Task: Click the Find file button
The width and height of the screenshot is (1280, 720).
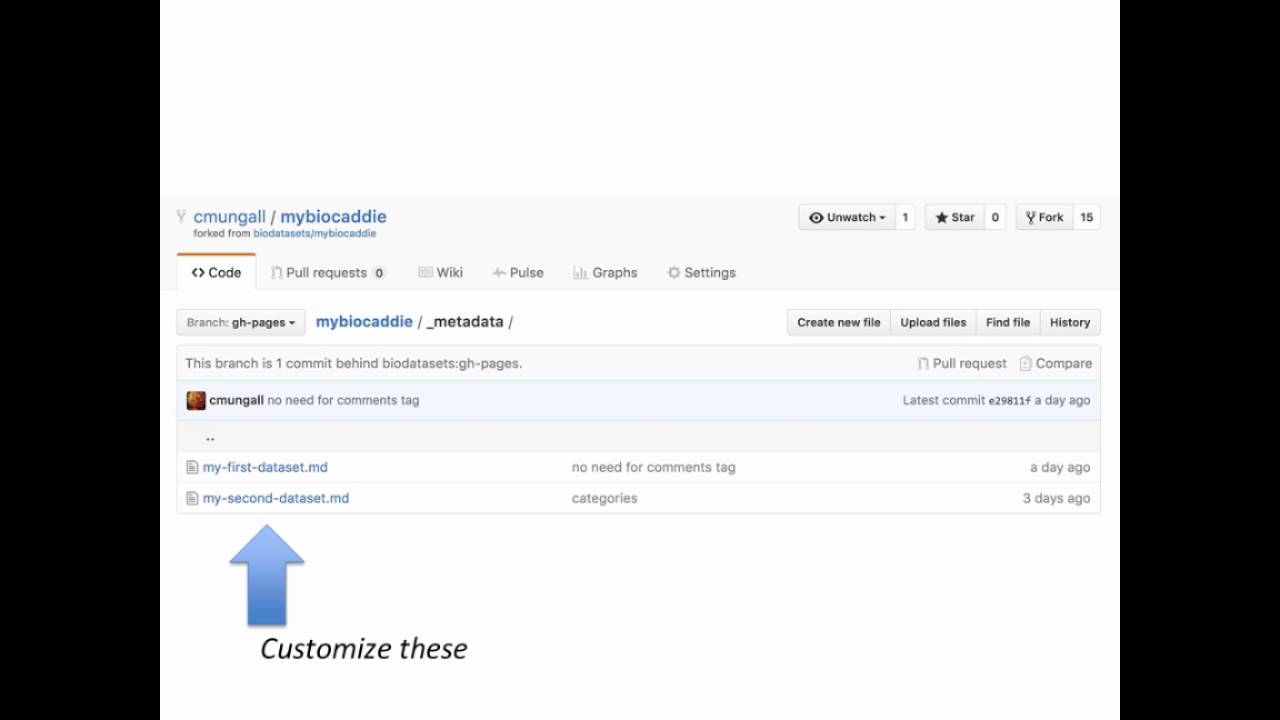Action: (x=1008, y=322)
